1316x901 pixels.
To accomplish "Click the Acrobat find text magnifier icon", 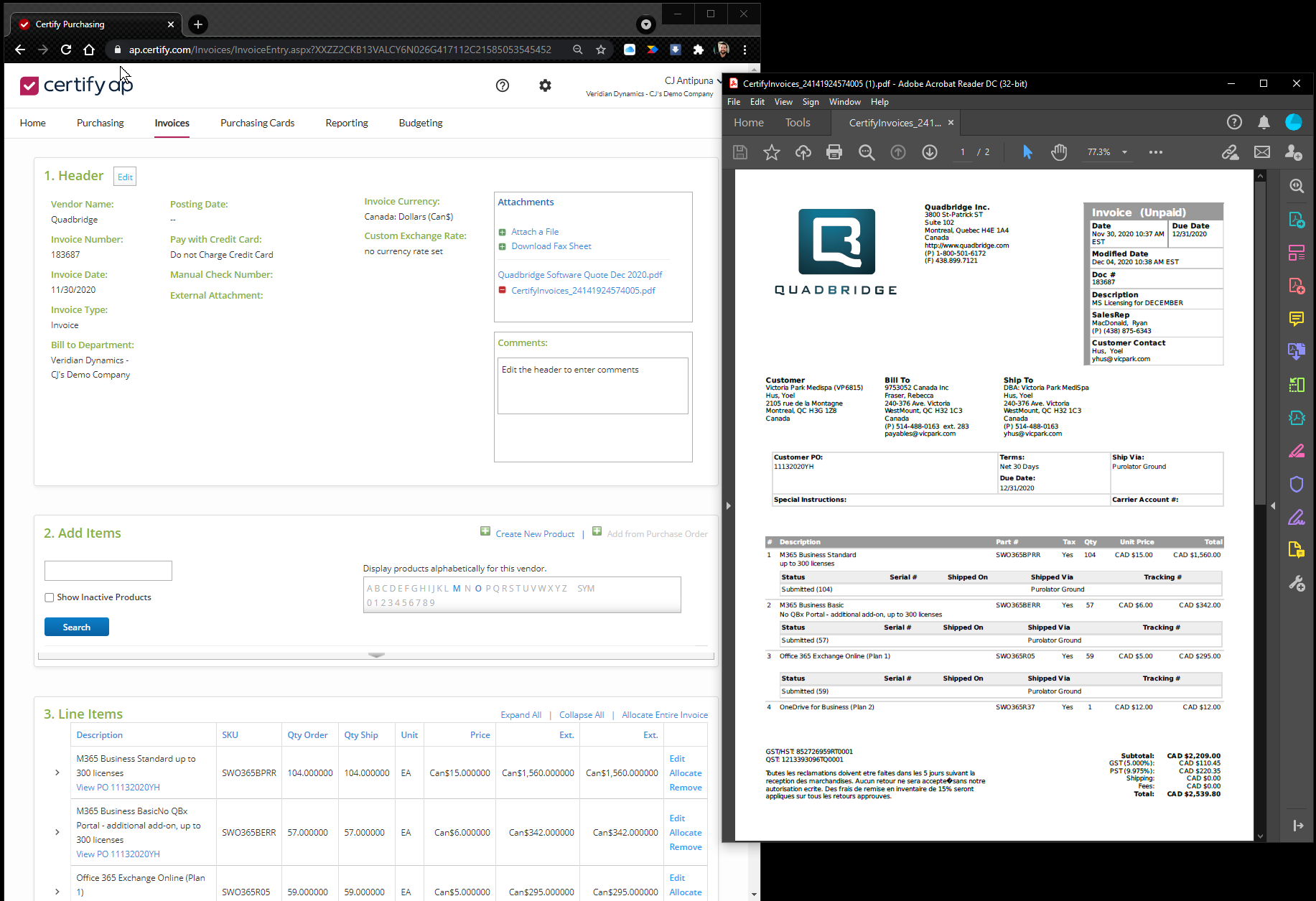I will pos(867,152).
